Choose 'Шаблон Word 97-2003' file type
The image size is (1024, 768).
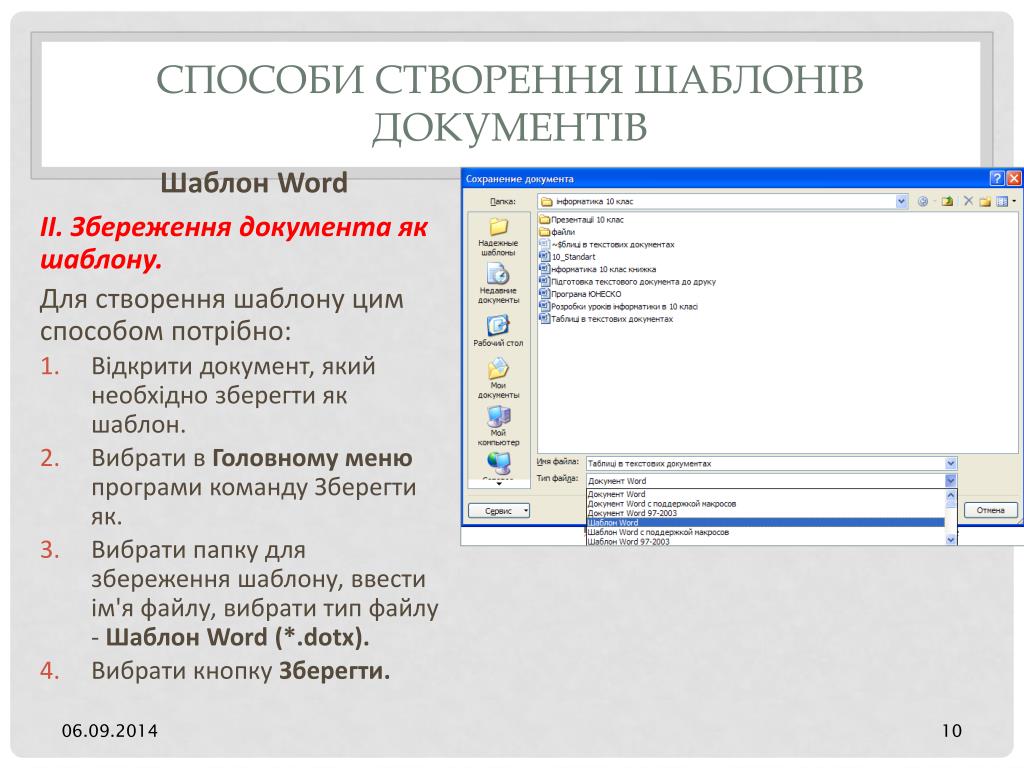point(765,541)
